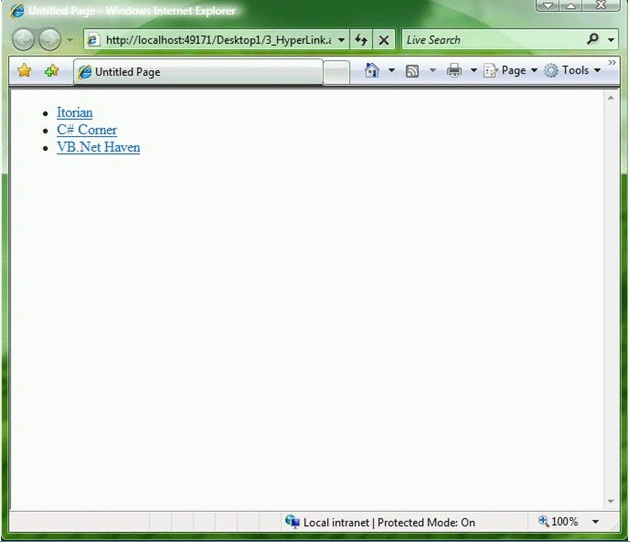Open the Page menu
The image size is (630, 542).
click(510, 70)
